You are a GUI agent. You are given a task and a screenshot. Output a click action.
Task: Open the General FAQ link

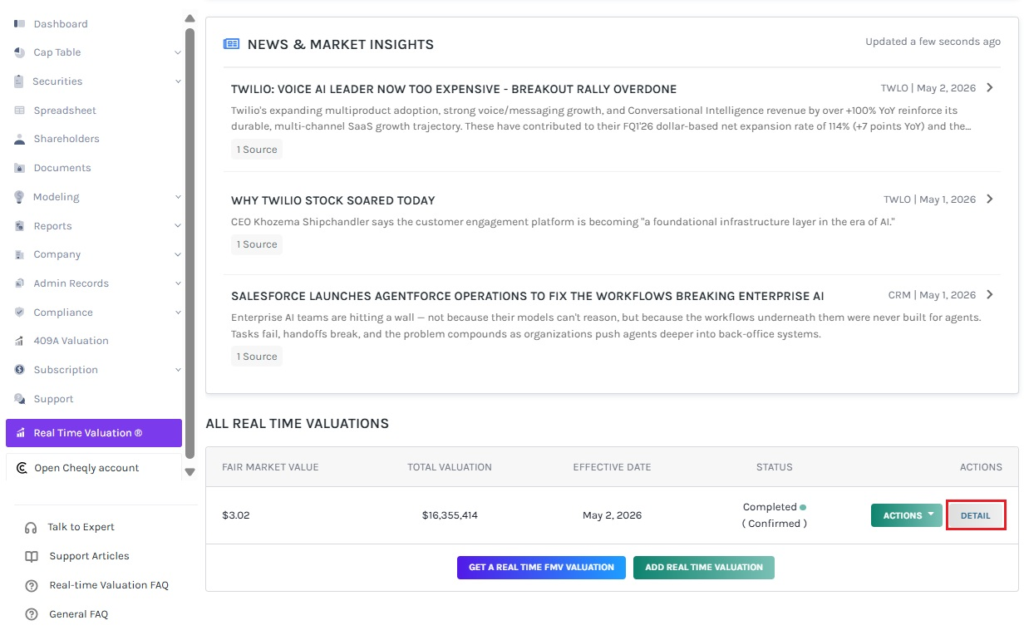pos(78,614)
